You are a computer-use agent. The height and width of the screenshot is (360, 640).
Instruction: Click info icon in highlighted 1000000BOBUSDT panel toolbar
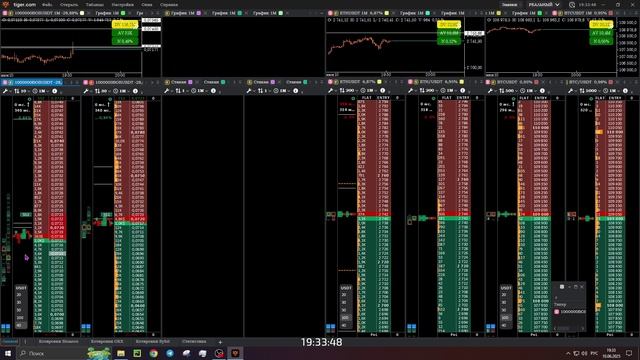[x=55, y=91]
